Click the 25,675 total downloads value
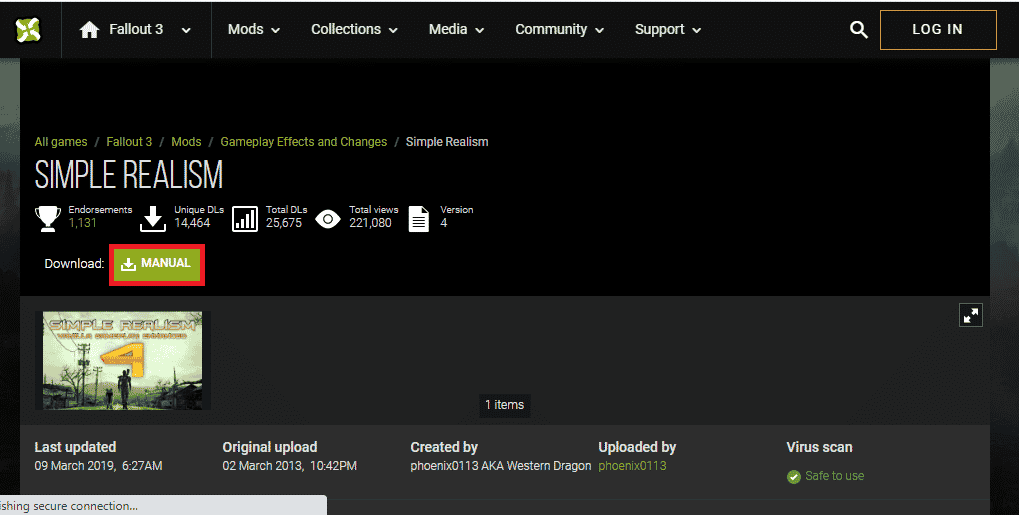 (284, 223)
